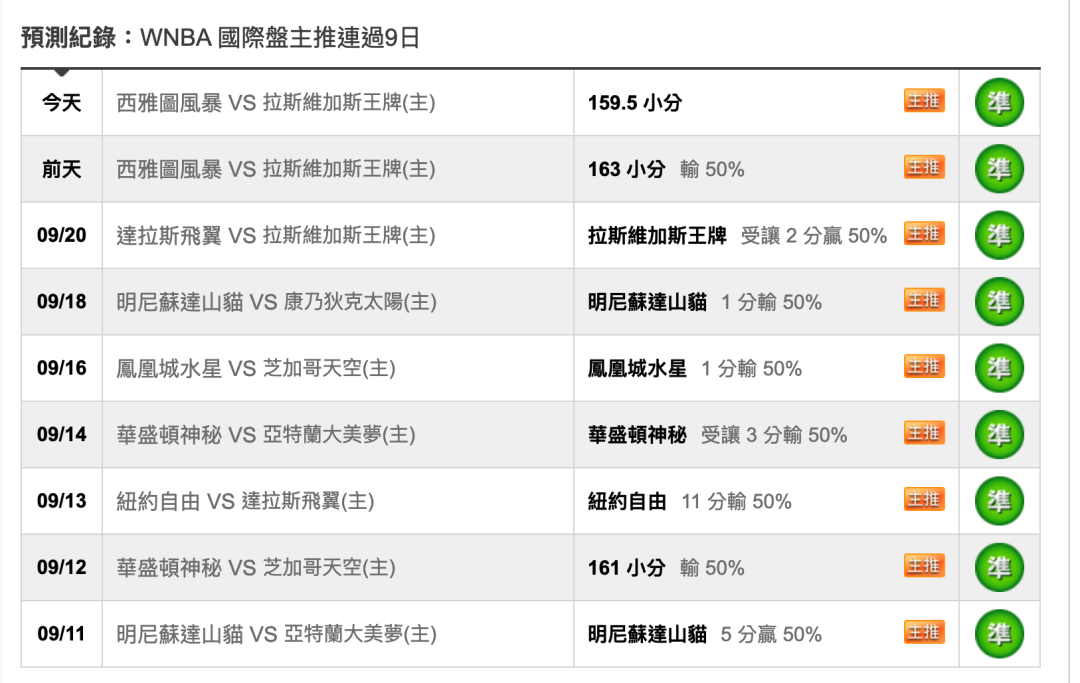Screen dimensions: 1080x683
Task: Open the 紐約自由 VS 達拉斯飛翼 matchup
Action: [245, 502]
